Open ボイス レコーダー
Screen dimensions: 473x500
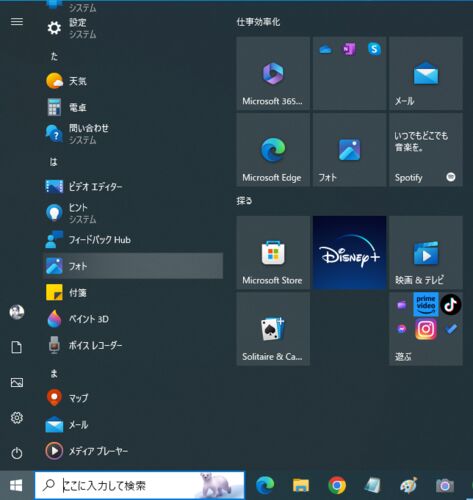[133, 345]
